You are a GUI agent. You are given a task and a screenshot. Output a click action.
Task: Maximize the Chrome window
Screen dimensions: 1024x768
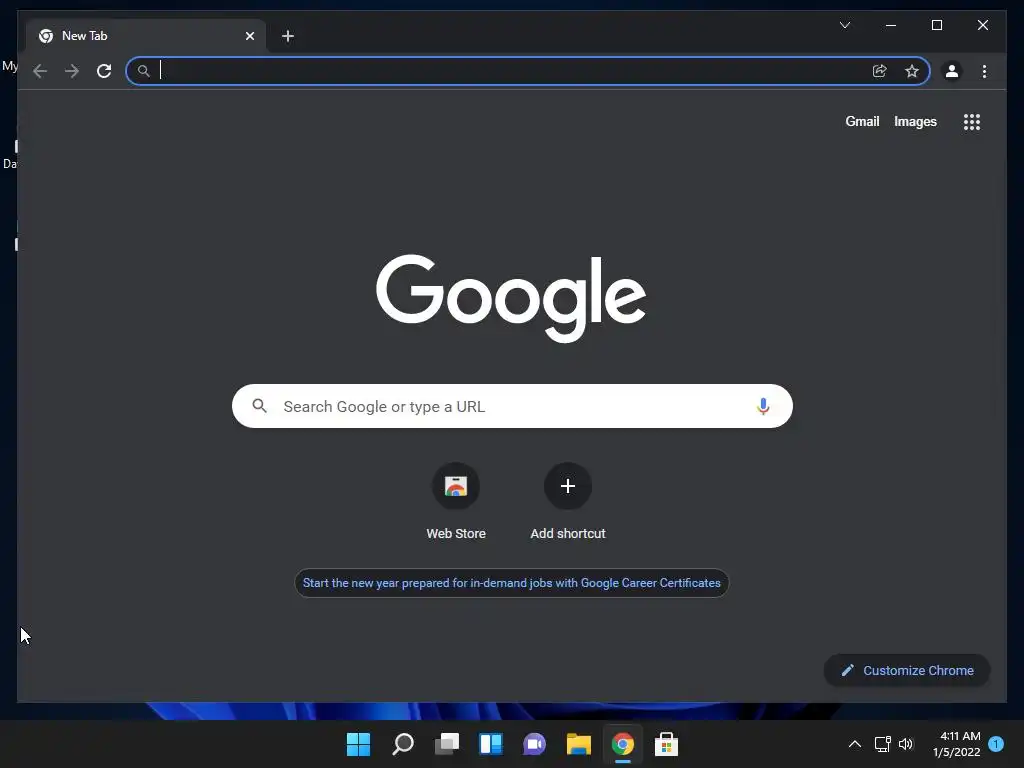(x=936, y=25)
